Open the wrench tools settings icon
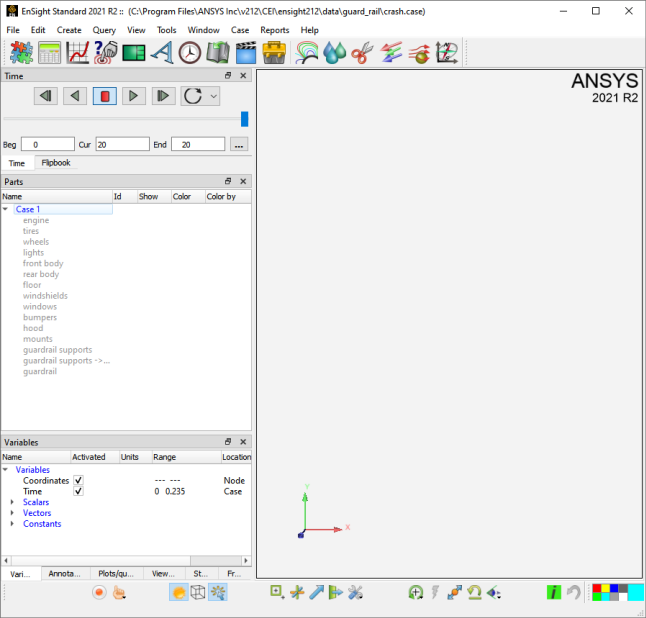Screen dimensions: 646x618 point(355,593)
